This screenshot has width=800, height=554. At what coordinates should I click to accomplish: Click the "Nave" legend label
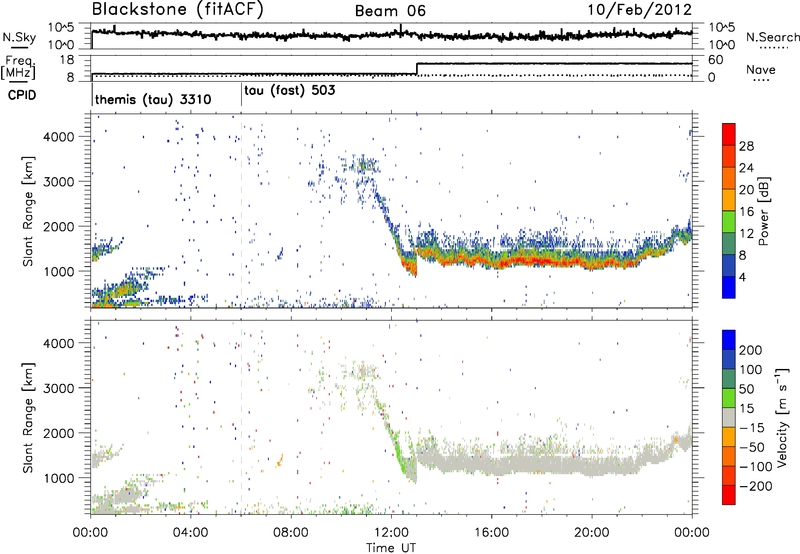[x=761, y=69]
